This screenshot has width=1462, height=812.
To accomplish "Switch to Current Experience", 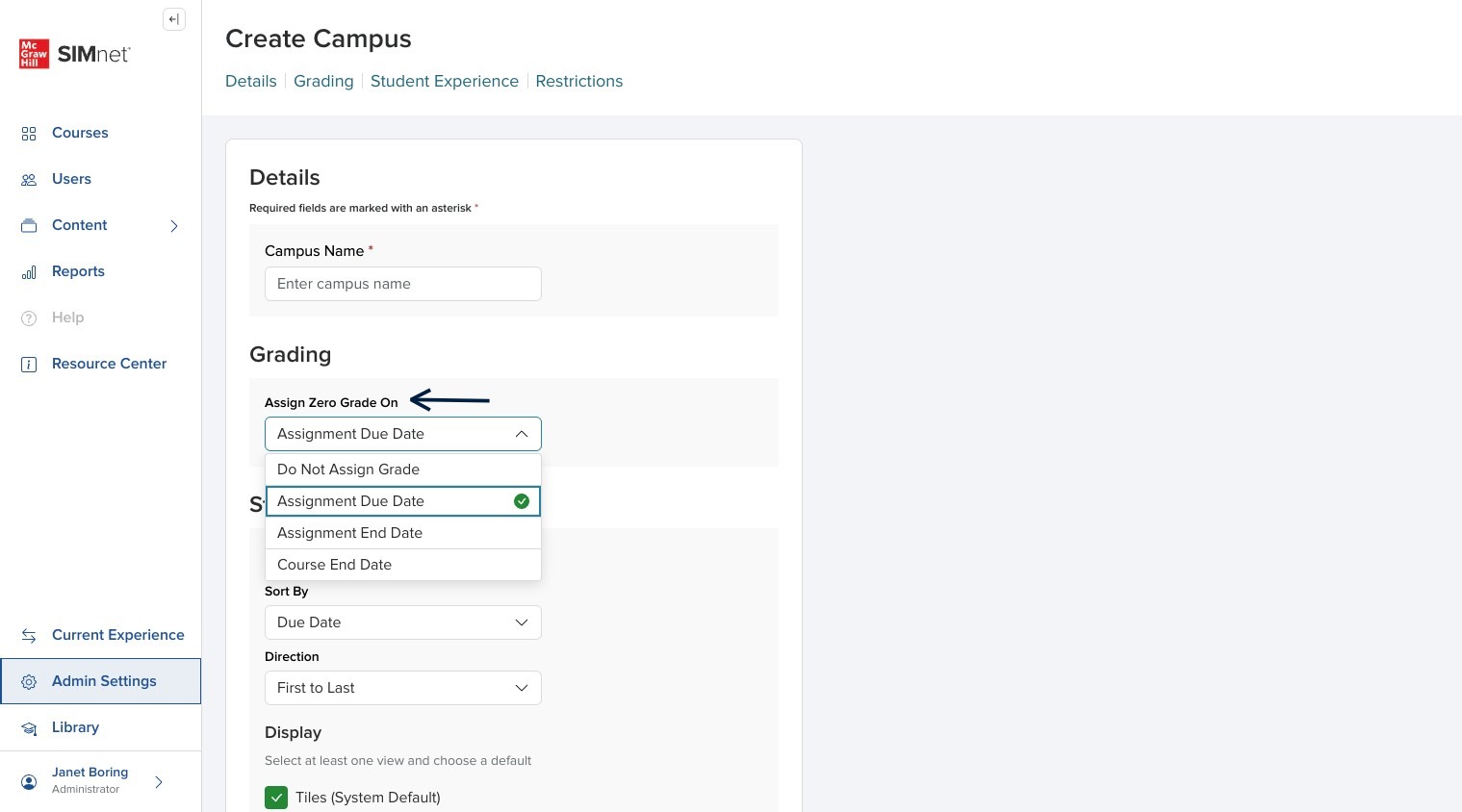I will pos(117,635).
